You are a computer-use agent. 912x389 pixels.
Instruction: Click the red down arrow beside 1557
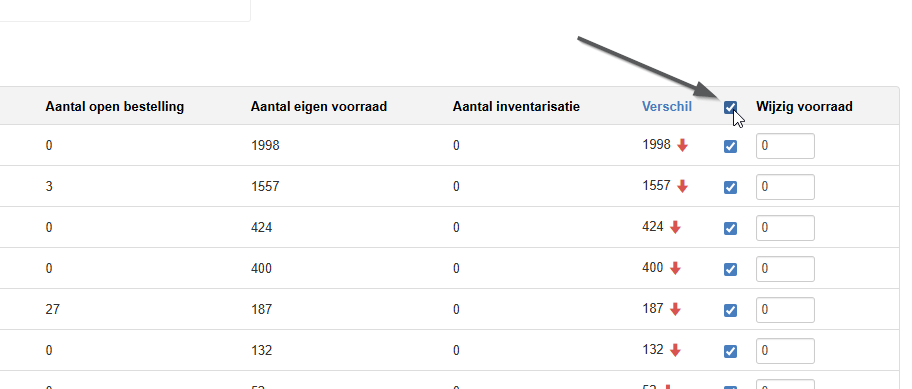(x=682, y=186)
